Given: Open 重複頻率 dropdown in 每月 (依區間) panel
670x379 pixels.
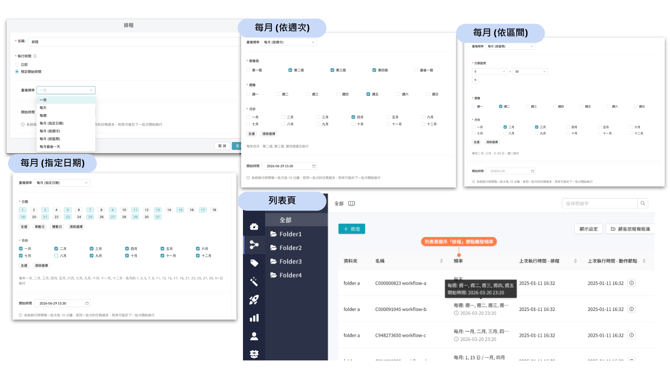Looking at the screenshot, I should pos(511,46).
